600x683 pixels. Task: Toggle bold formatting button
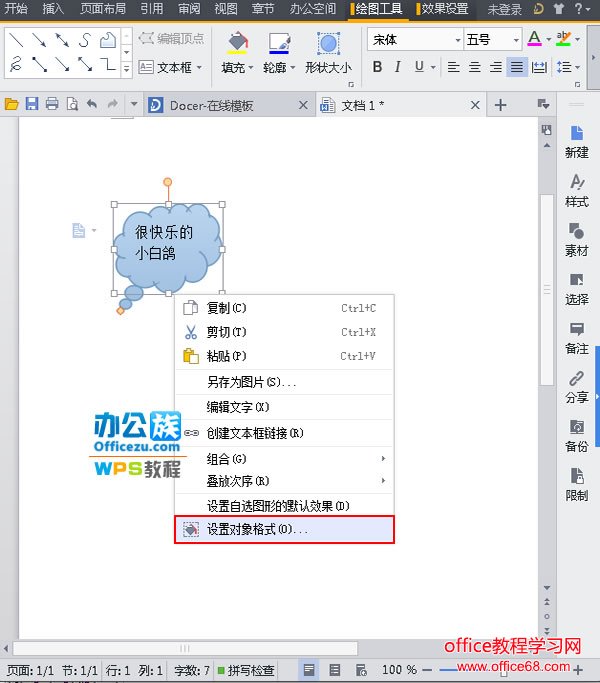coord(377,67)
